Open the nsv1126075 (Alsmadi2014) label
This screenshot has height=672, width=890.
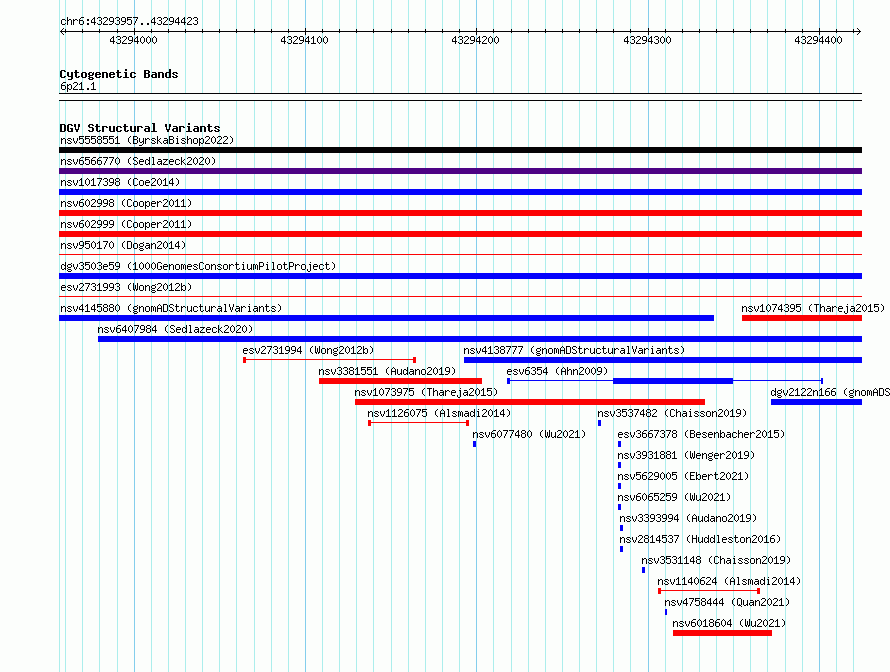439,413
